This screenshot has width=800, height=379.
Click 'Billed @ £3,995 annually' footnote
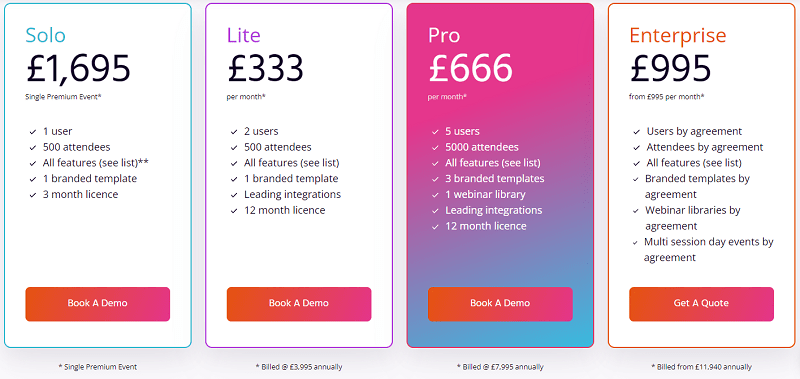[x=299, y=367]
